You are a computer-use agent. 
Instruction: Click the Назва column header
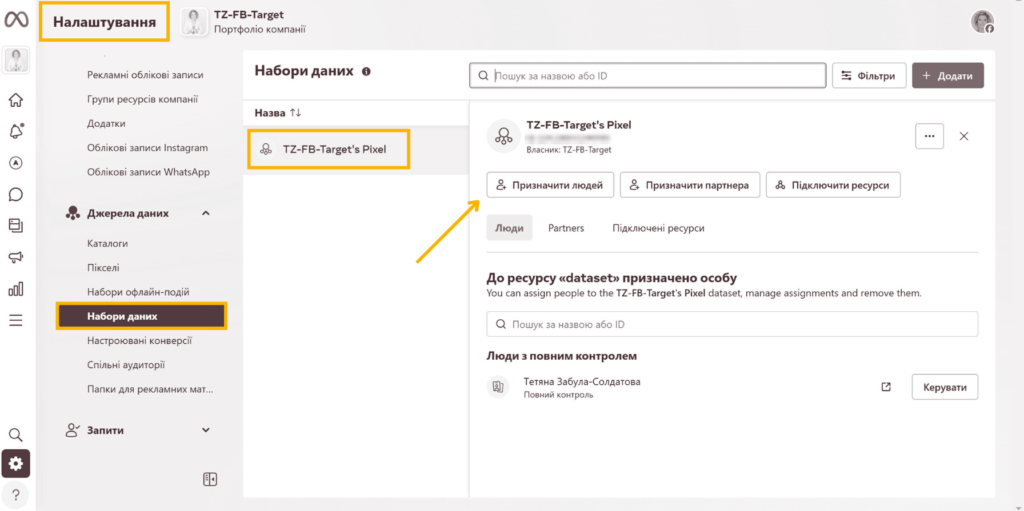tap(270, 112)
